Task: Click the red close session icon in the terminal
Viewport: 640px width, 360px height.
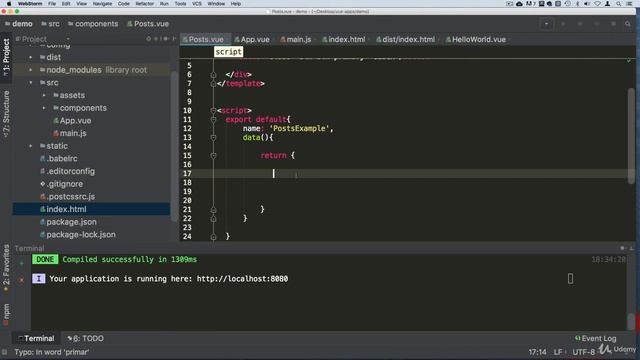Action: coord(22,280)
